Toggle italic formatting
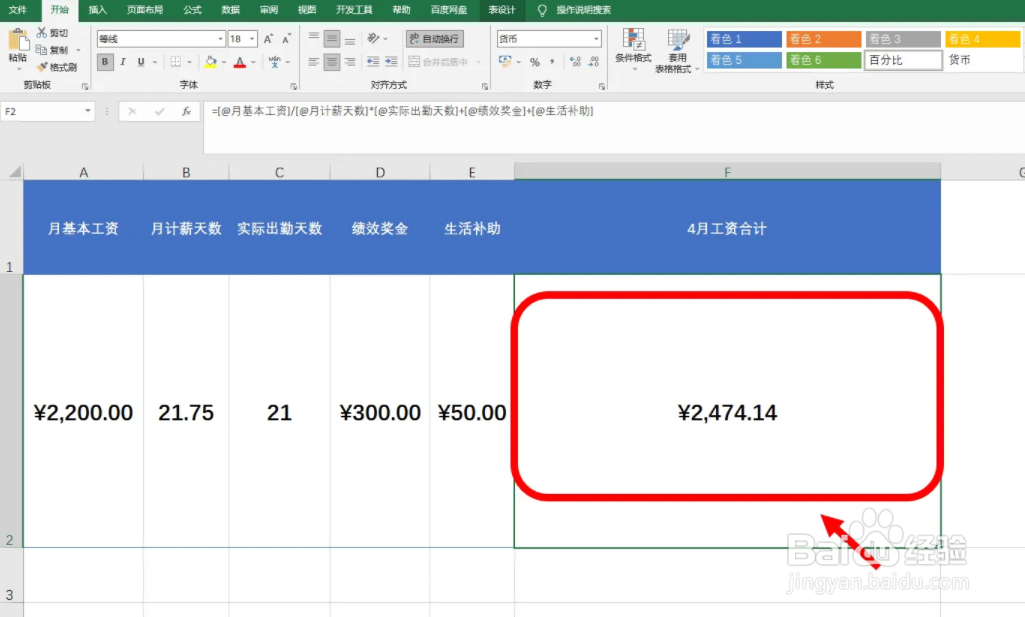 click(x=122, y=59)
